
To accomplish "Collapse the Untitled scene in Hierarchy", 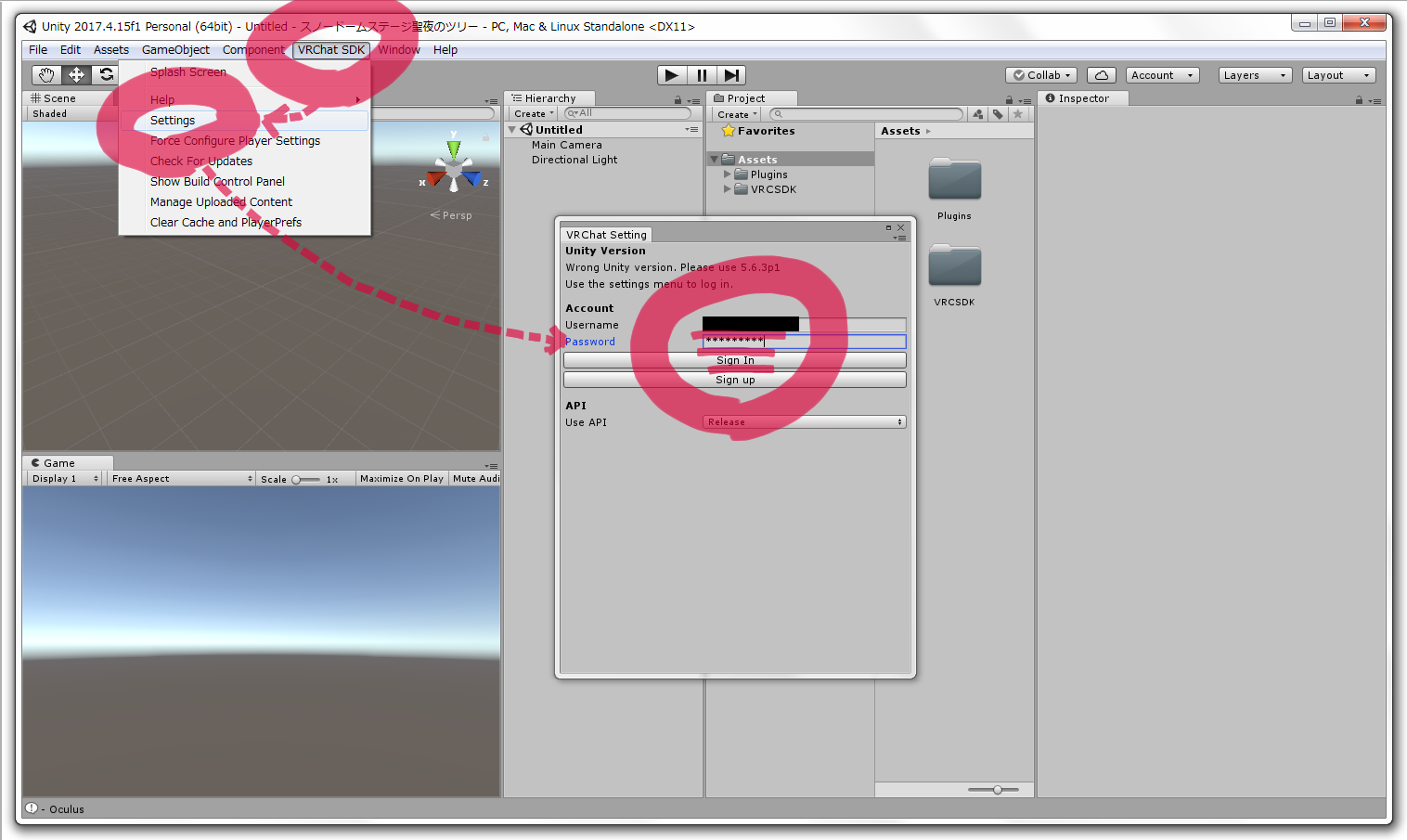I will (x=512, y=130).
